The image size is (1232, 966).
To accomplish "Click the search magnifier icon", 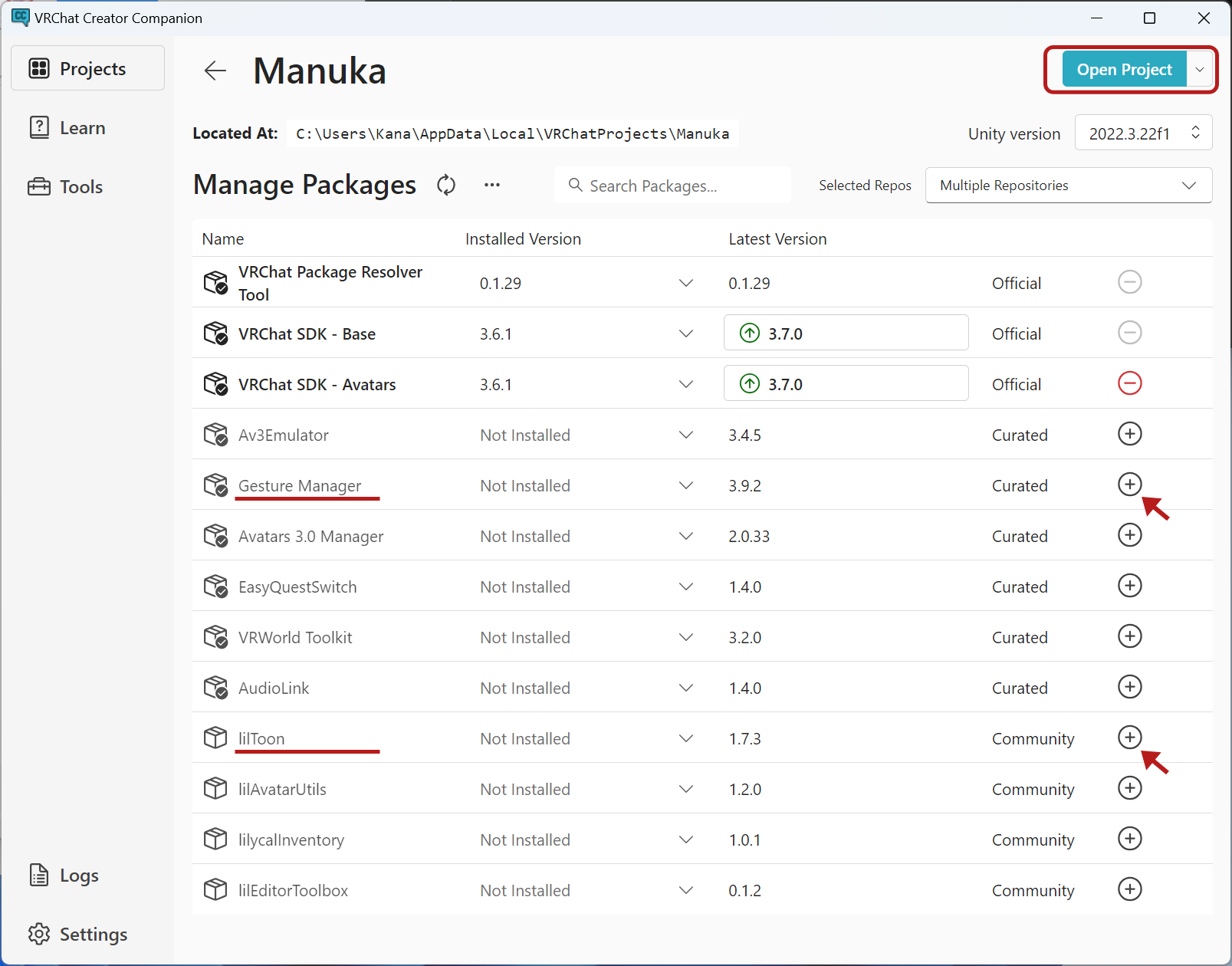I will [575, 185].
